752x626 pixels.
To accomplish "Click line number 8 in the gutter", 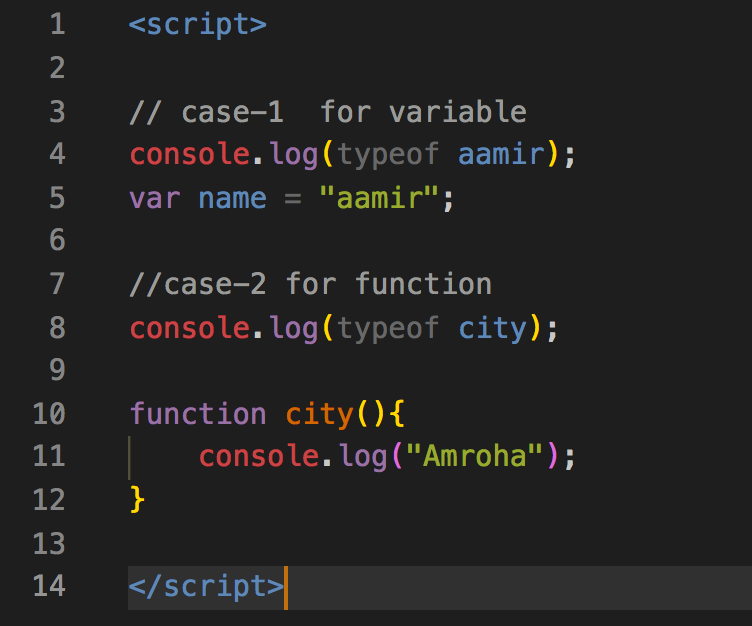I will tap(58, 327).
